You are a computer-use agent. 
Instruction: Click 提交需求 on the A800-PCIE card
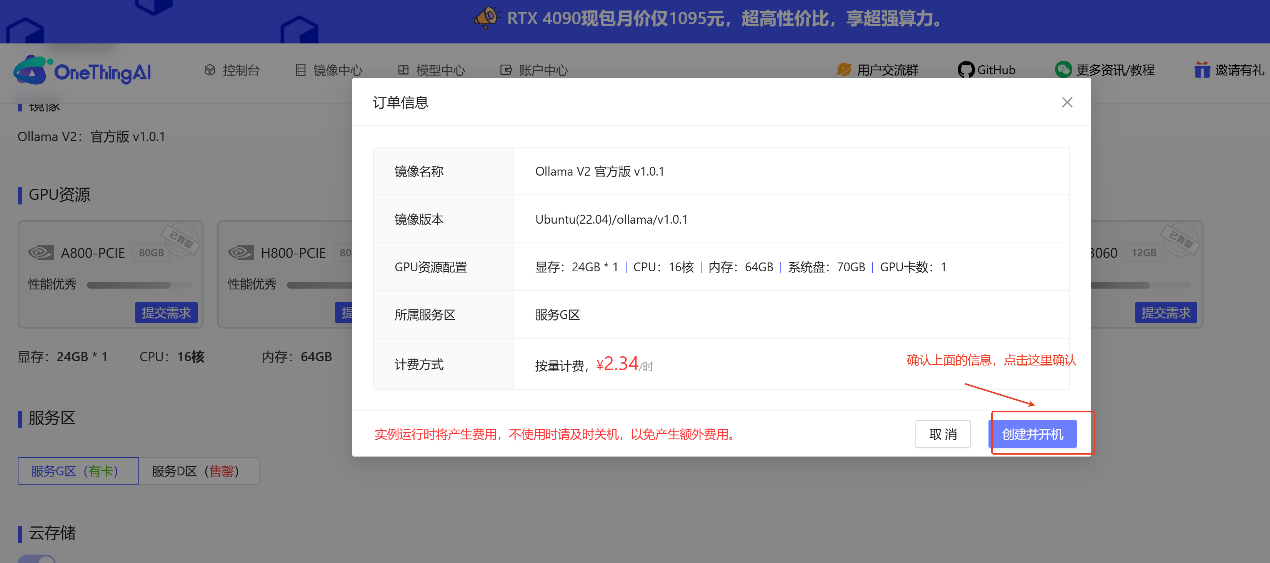pos(166,313)
